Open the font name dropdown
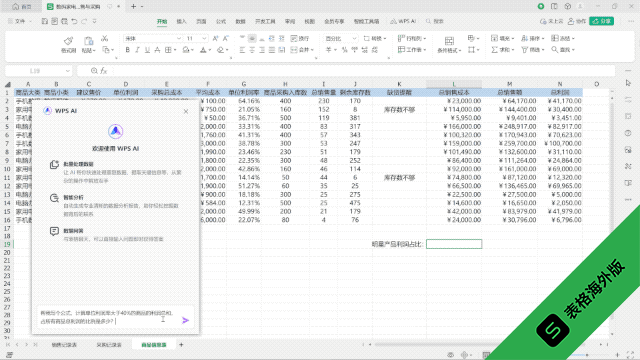Image resolution: width=640 pixels, height=360 pixels. (x=179, y=38)
